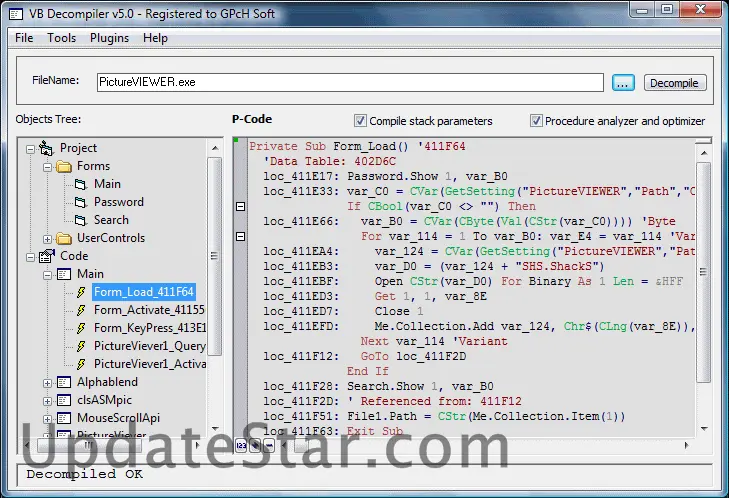Viewport: 729px width, 498px height.
Task: Toggle Compile stack parameters checkbox
Action: (360, 121)
